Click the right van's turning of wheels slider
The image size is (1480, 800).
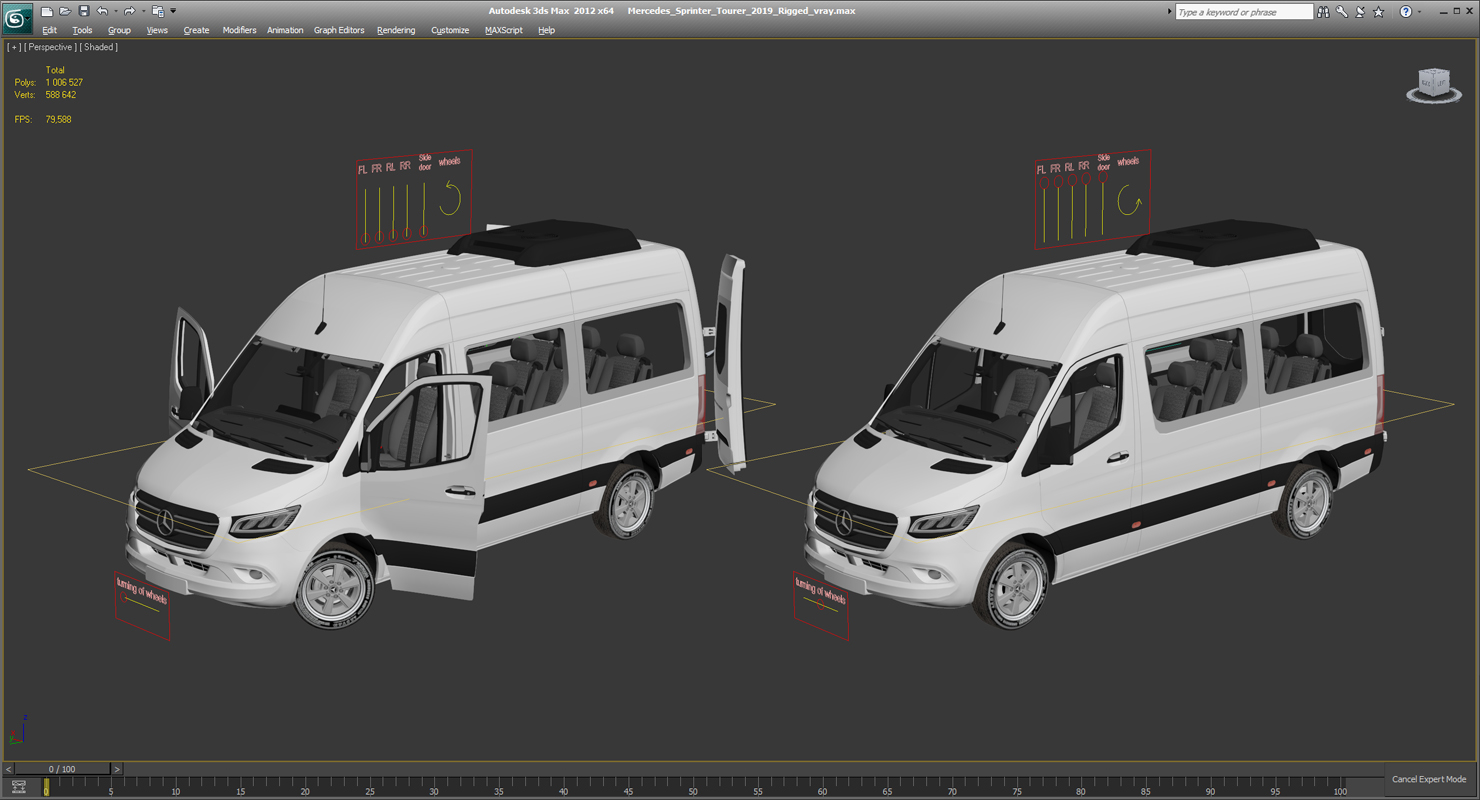(820, 604)
